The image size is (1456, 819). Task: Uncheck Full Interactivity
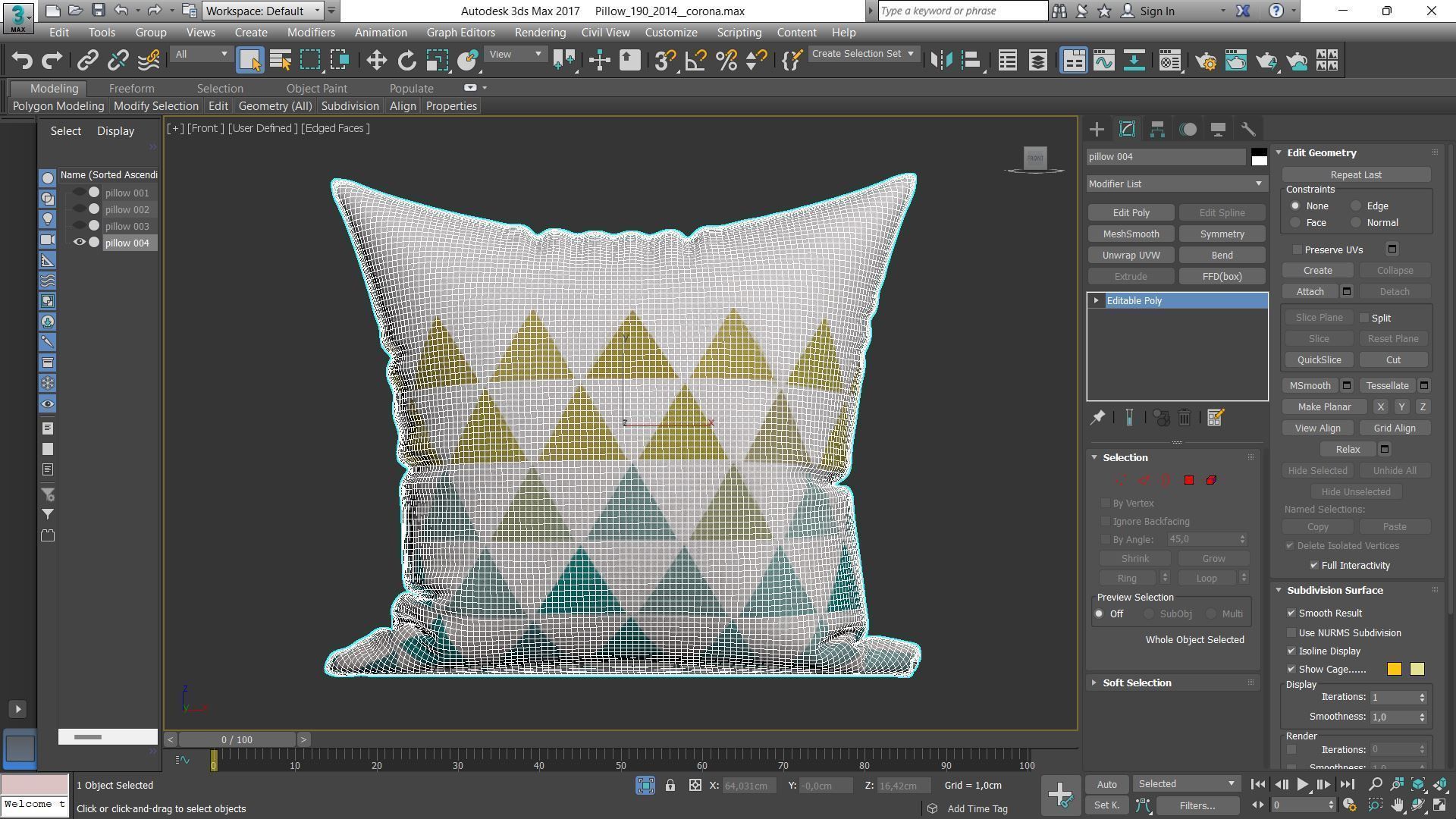click(x=1314, y=565)
